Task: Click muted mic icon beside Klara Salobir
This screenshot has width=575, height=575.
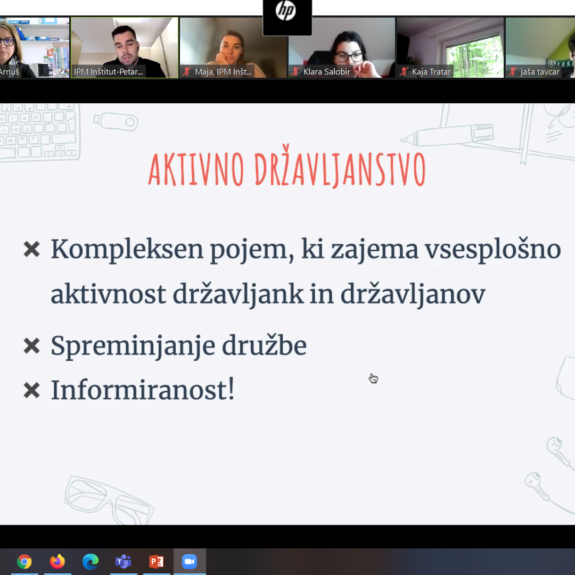Action: point(296,72)
